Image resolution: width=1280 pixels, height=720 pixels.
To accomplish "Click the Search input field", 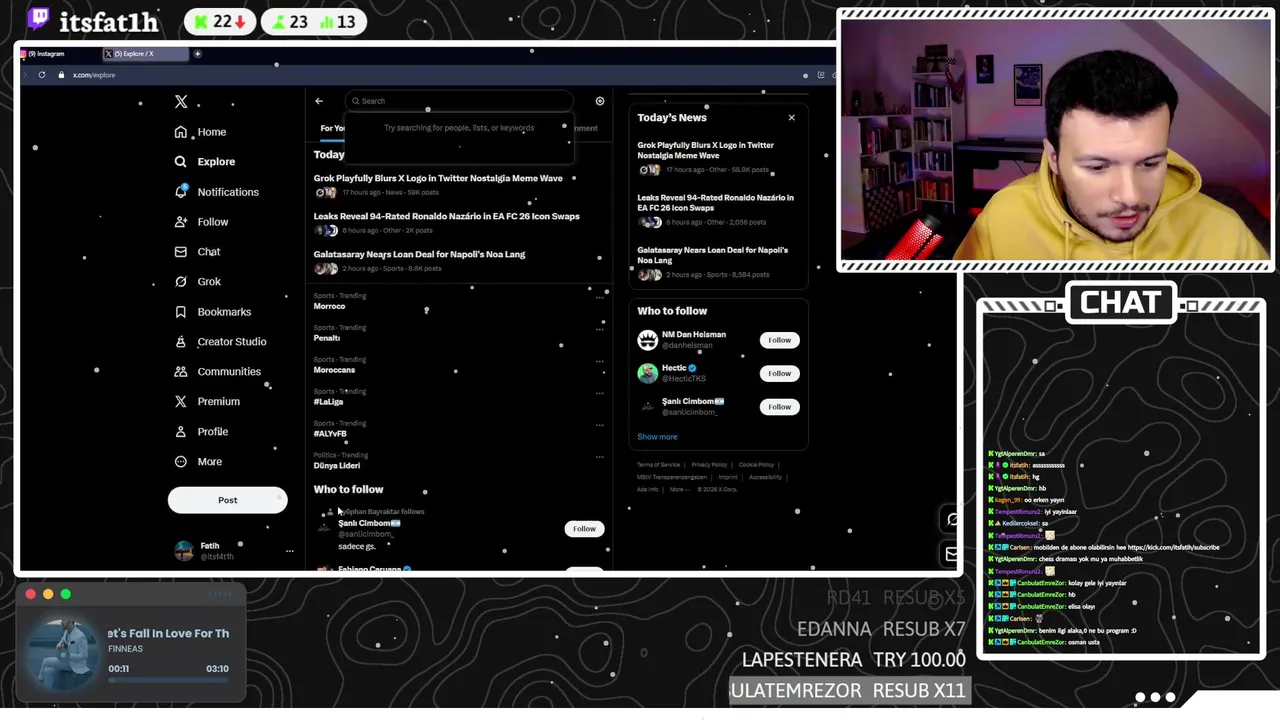I will (x=459, y=101).
